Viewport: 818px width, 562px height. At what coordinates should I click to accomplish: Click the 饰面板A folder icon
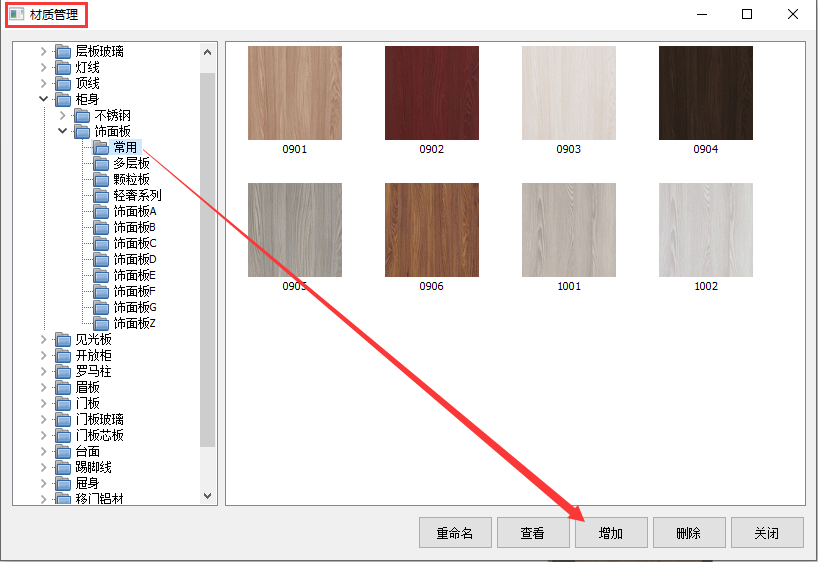(101, 212)
